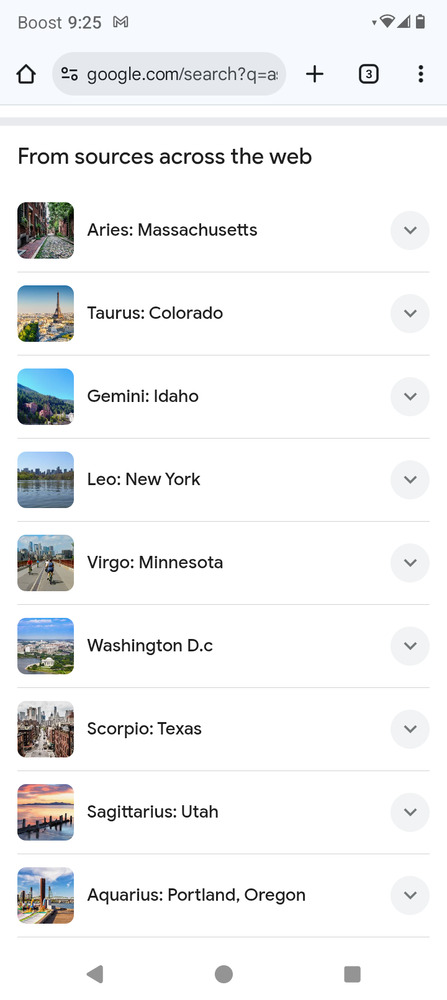
Task: Tap the Chrome home icon
Action: click(x=26, y=75)
